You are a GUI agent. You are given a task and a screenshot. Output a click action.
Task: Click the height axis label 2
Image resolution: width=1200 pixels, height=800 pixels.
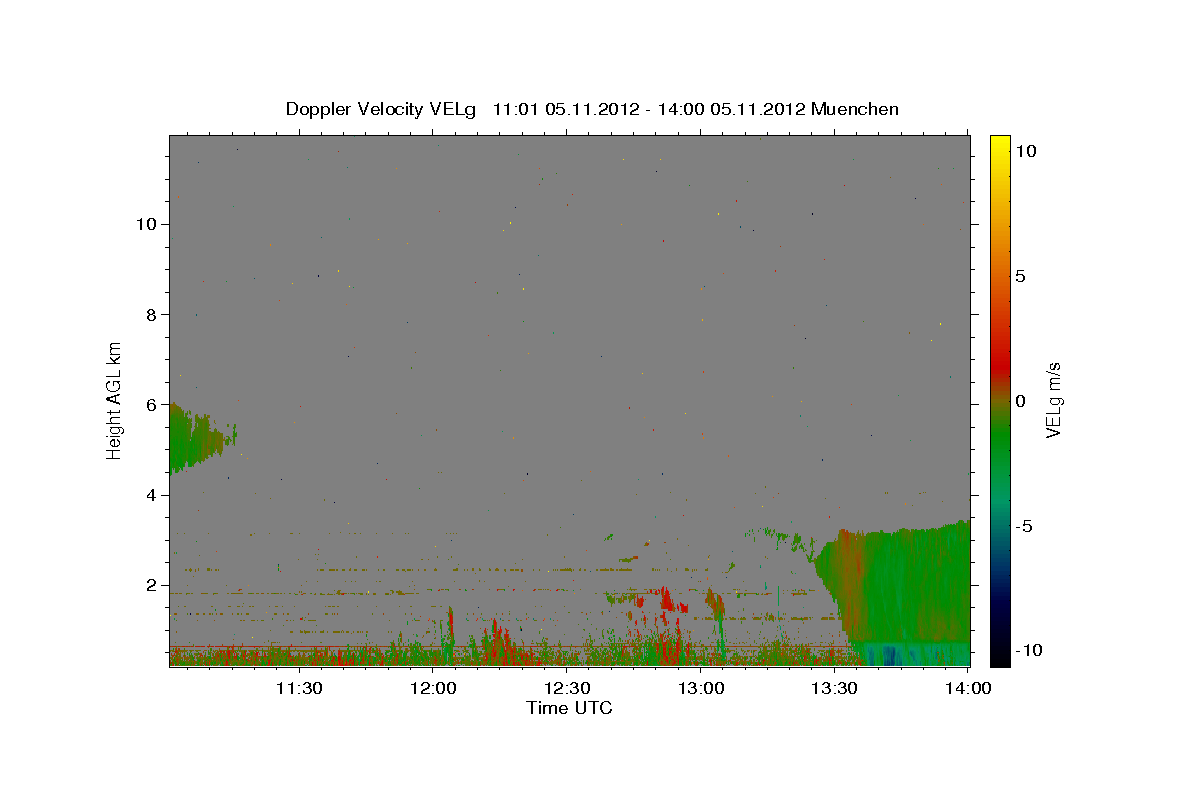(x=152, y=585)
